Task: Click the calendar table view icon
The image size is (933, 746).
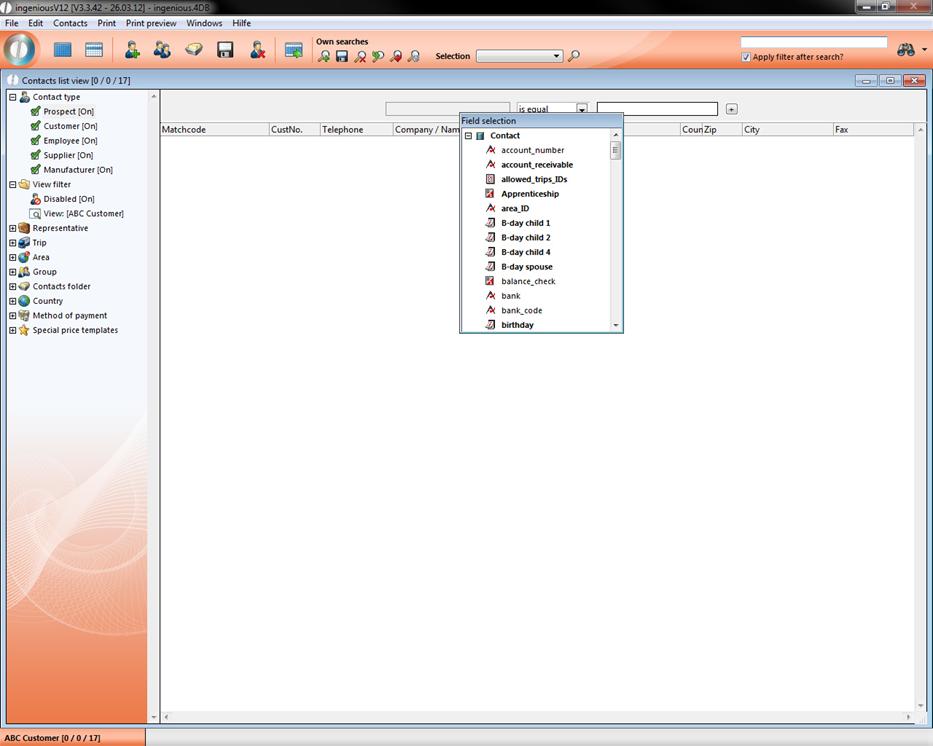Action: tap(94, 50)
